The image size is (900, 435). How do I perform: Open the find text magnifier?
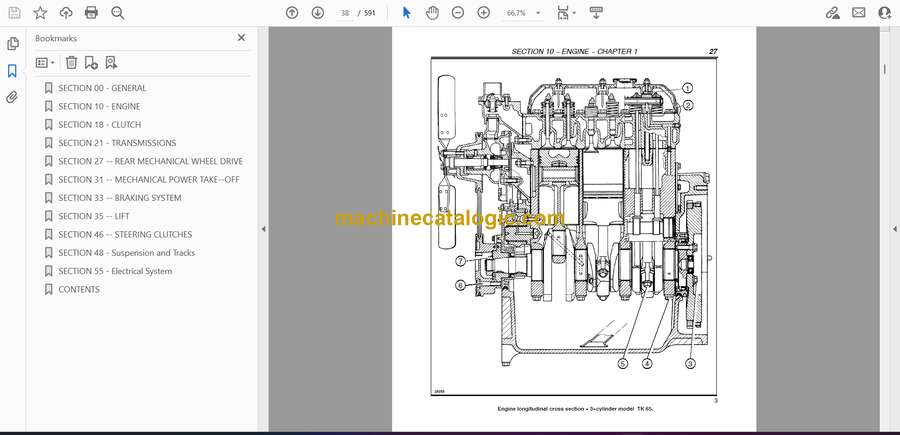coord(118,13)
